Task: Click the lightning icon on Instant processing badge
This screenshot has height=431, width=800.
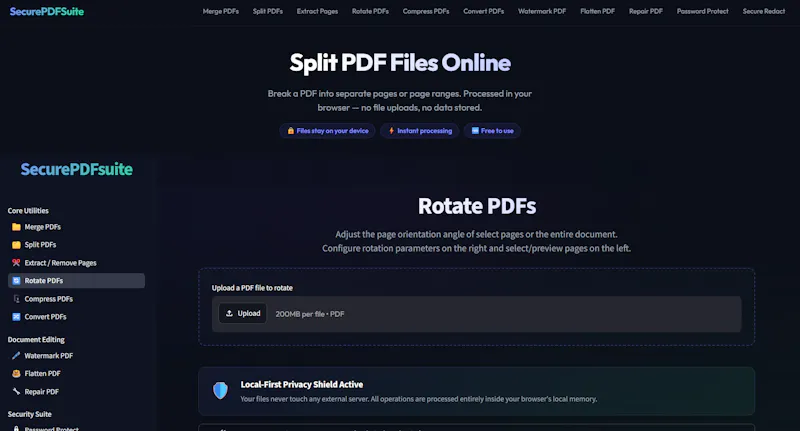Action: (x=391, y=131)
